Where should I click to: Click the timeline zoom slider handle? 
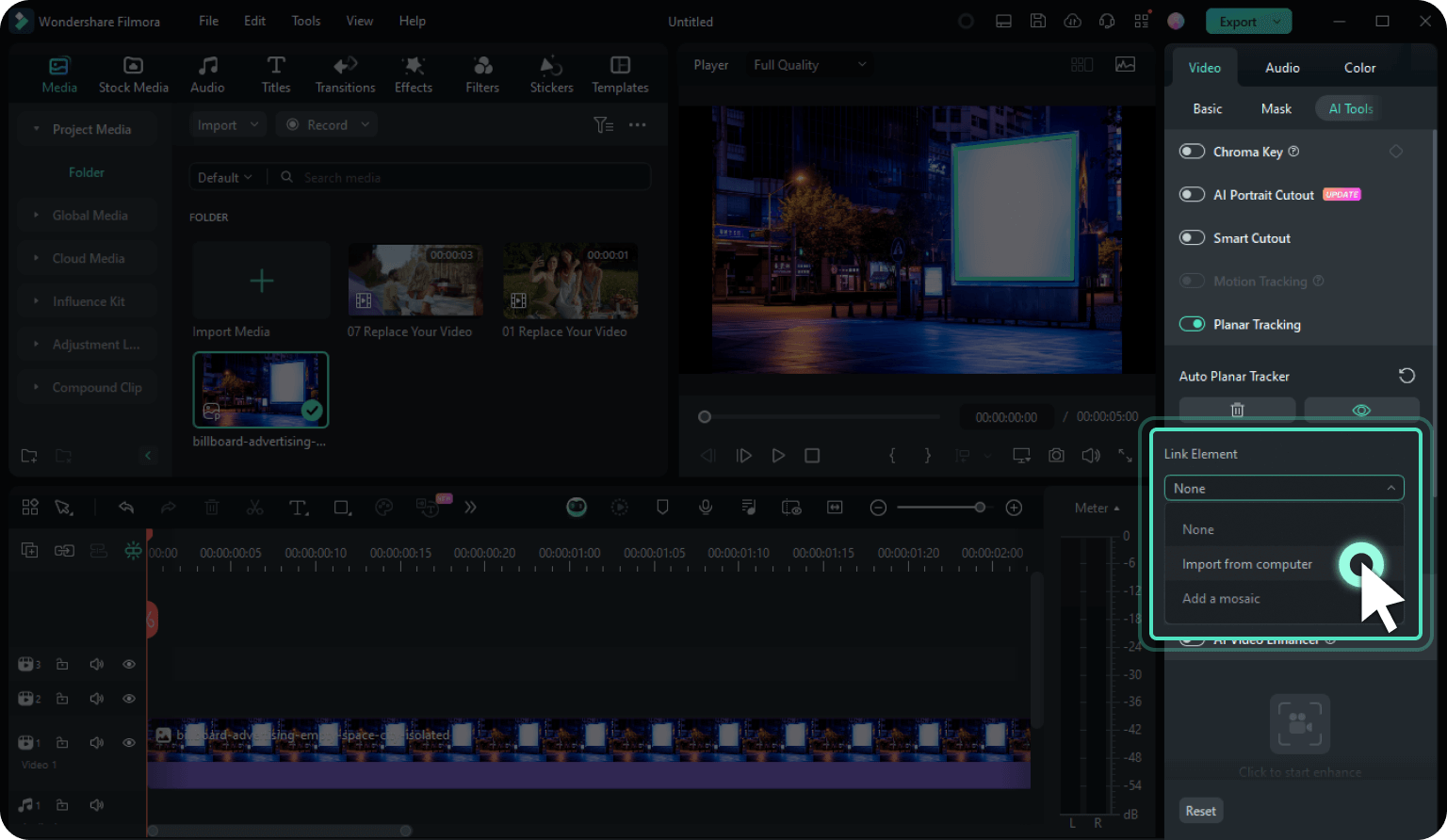click(x=980, y=508)
